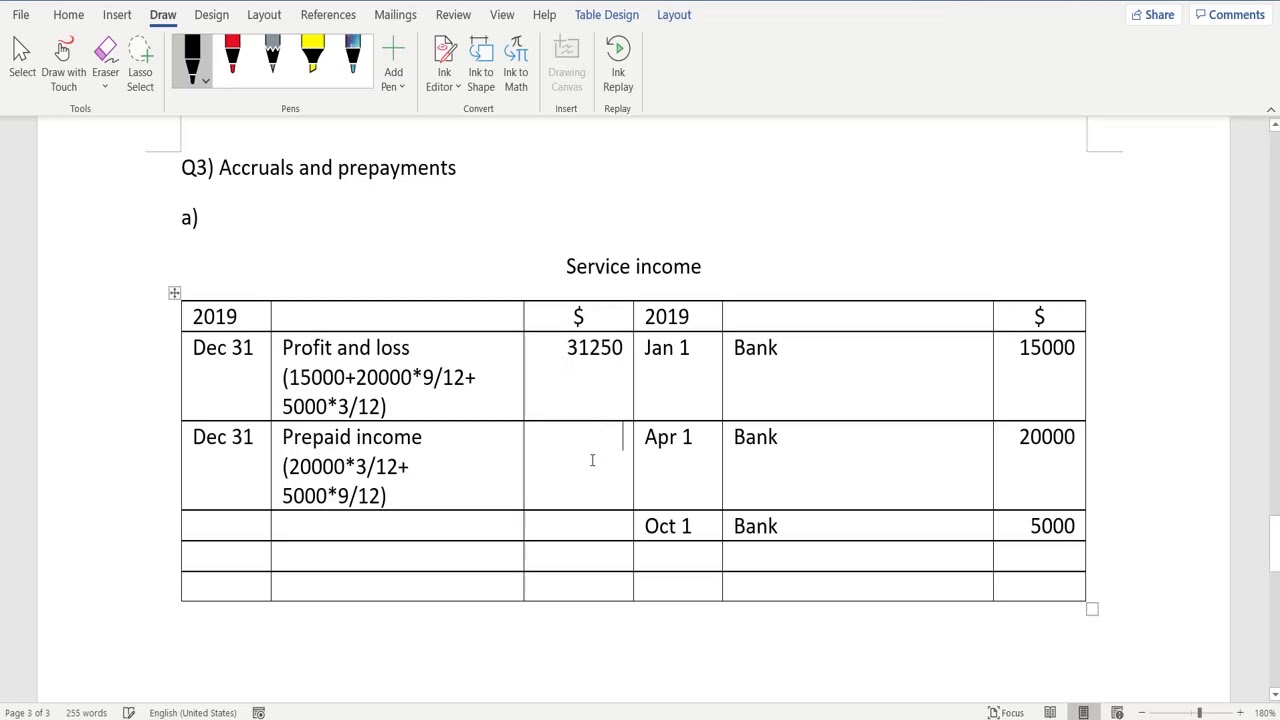Switch to the Home tab
This screenshot has width=1280, height=720.
[x=68, y=15]
